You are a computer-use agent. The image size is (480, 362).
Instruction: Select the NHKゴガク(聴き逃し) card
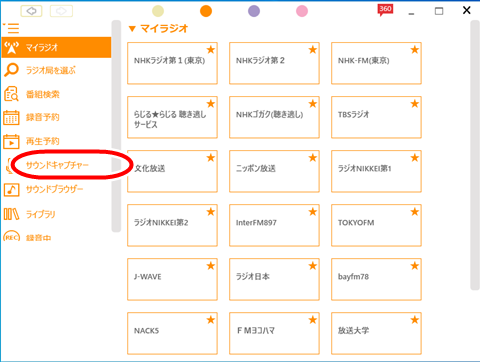click(274, 117)
